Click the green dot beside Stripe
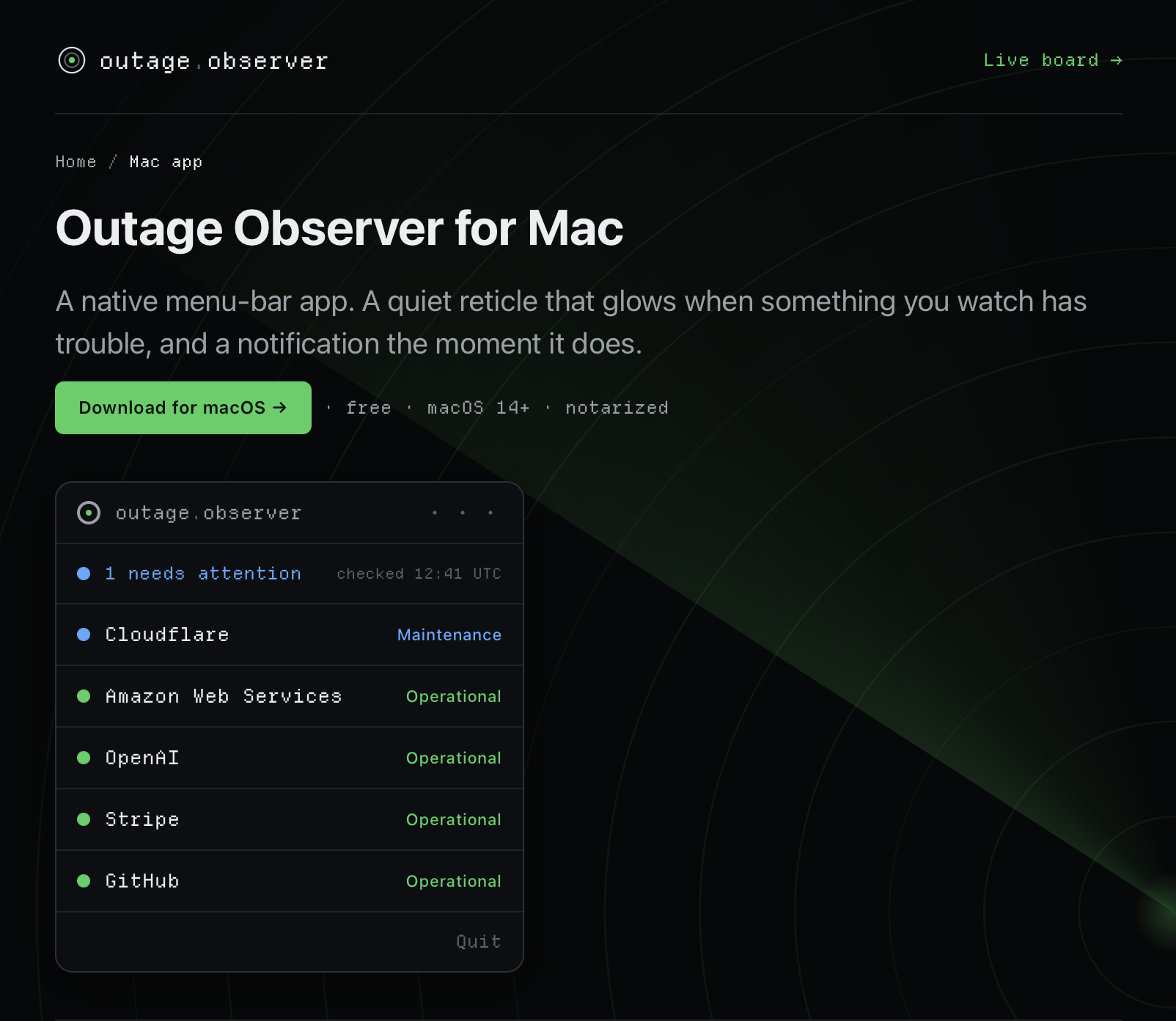The image size is (1176, 1021). (84, 819)
